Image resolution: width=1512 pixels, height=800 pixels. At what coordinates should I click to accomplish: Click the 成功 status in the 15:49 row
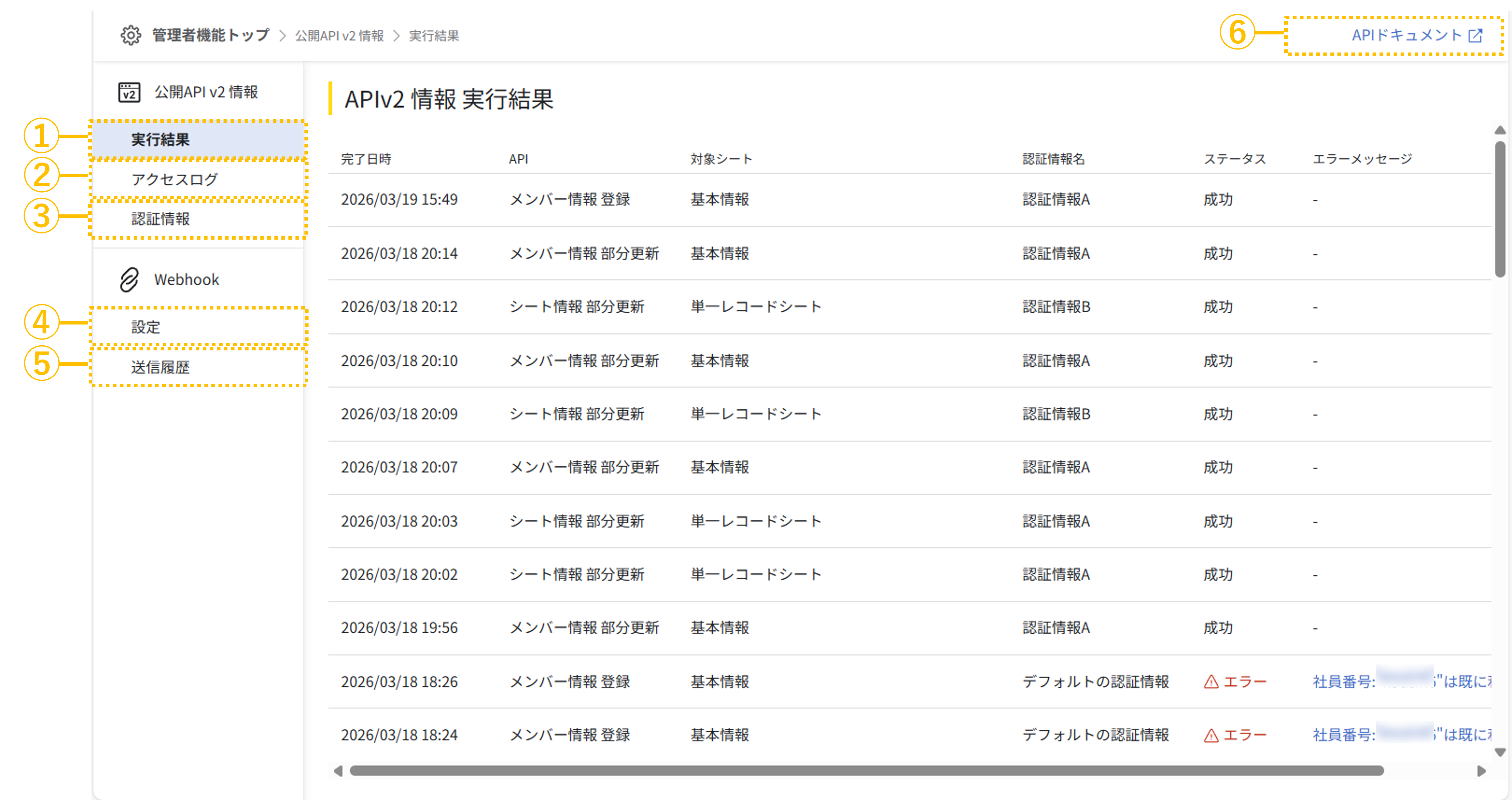1218,199
